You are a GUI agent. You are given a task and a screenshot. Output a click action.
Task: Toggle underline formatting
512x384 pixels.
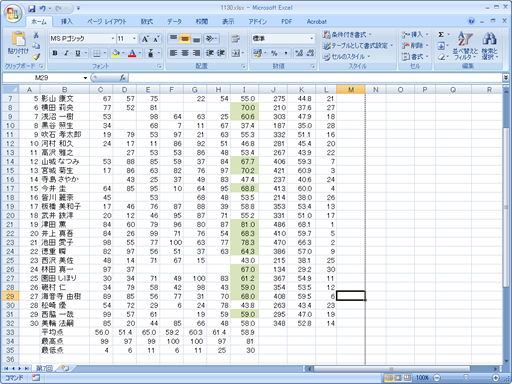coord(78,53)
